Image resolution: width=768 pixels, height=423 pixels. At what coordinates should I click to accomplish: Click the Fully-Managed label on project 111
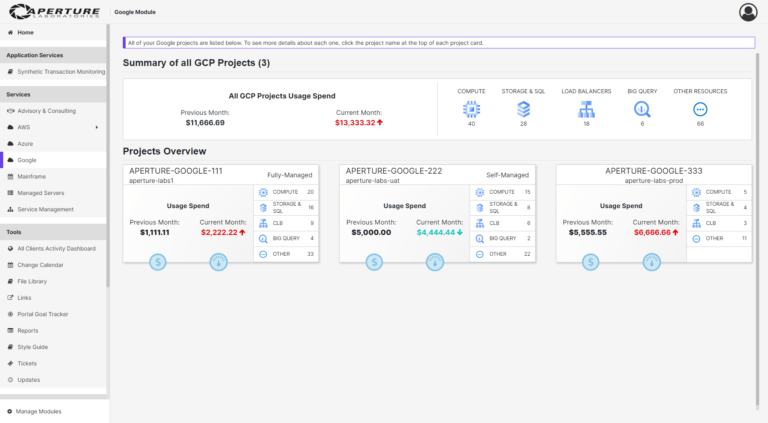tap(289, 175)
